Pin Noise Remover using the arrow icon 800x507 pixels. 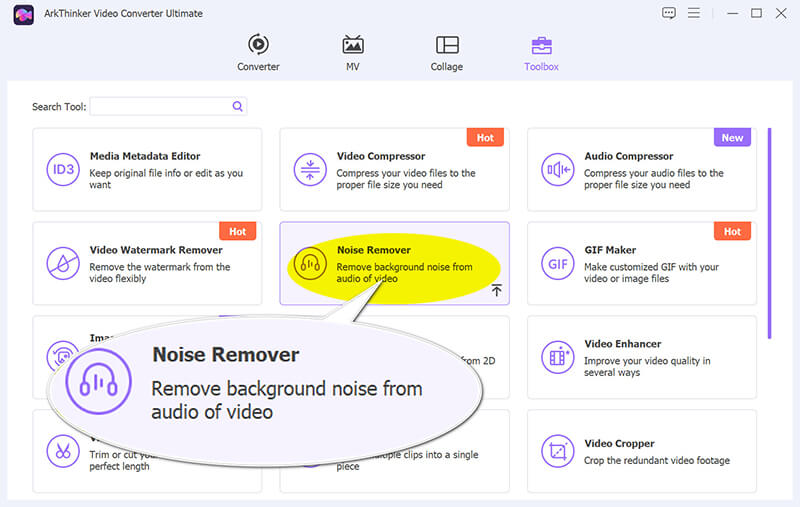pos(496,291)
